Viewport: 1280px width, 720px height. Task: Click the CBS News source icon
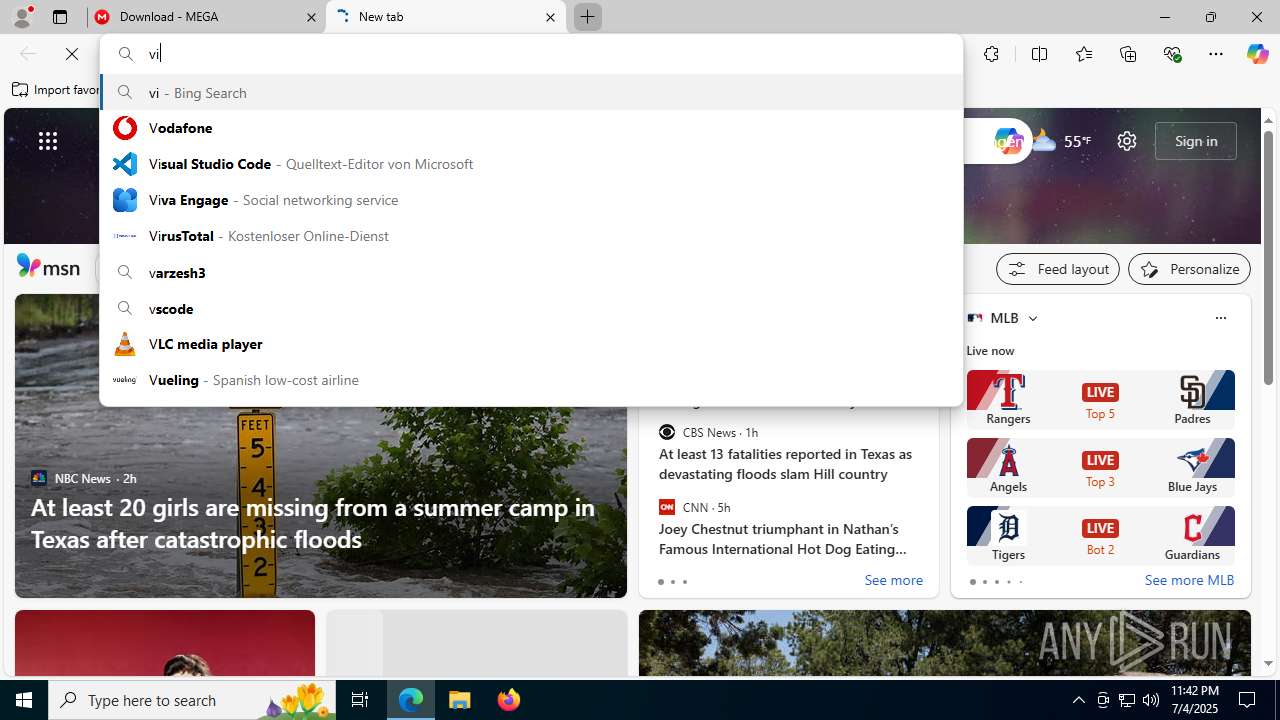click(667, 432)
